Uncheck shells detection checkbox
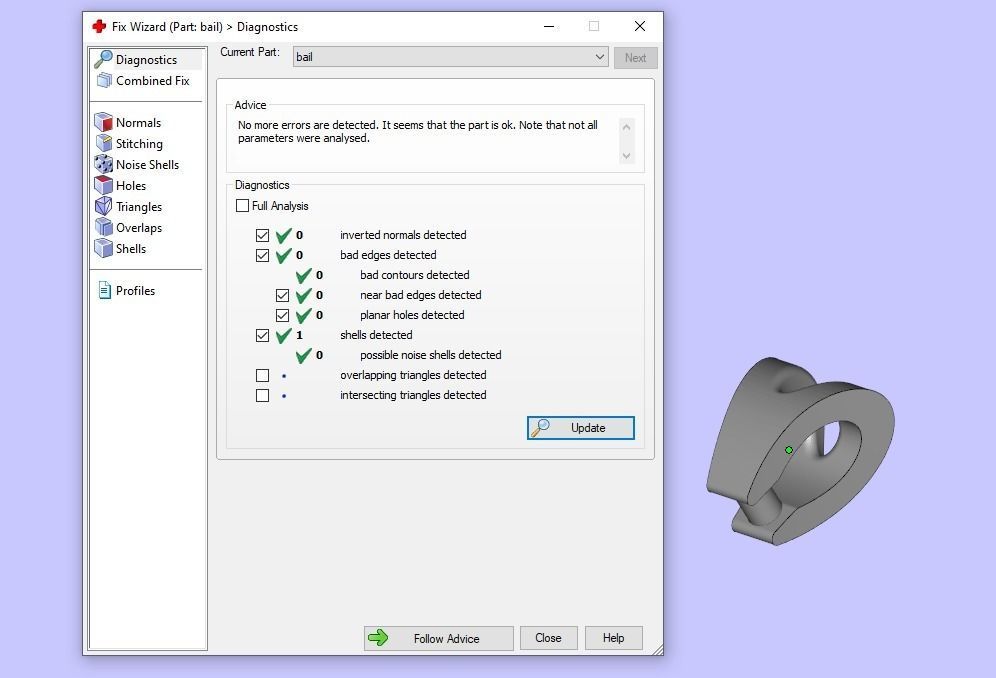996x678 pixels. (x=262, y=336)
